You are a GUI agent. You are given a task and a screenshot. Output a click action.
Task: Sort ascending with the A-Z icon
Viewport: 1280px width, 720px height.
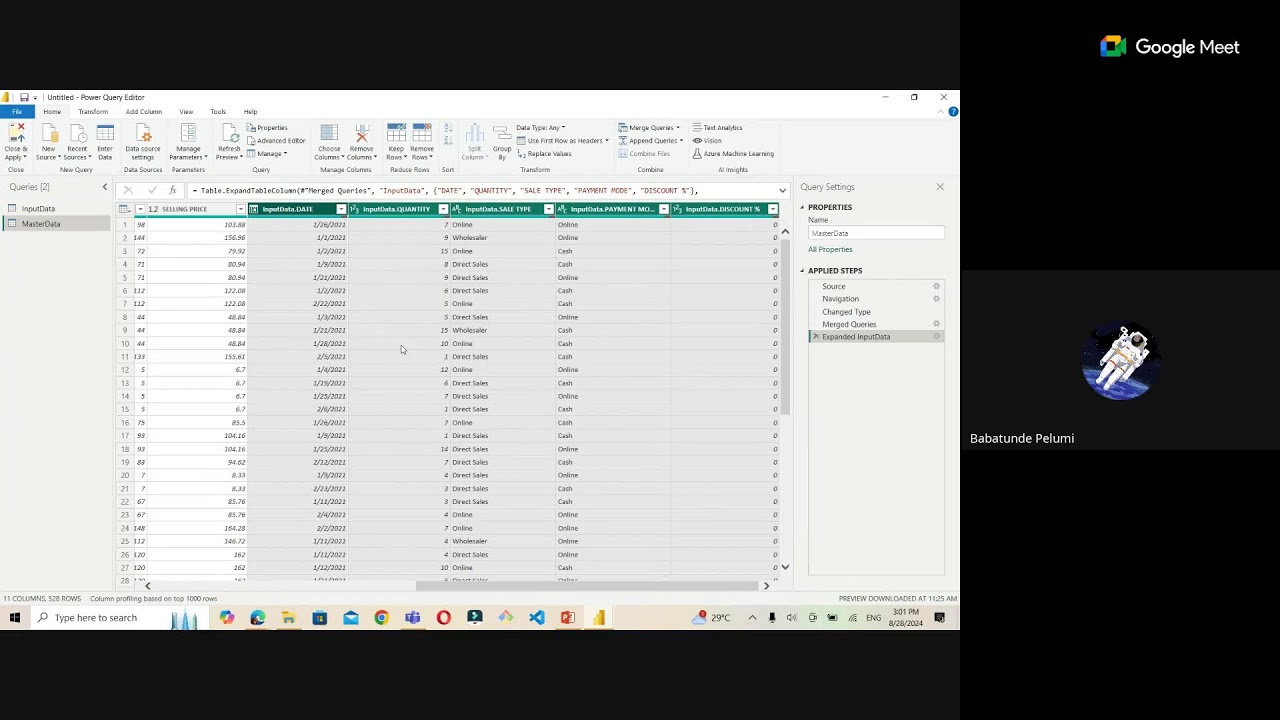click(x=447, y=129)
